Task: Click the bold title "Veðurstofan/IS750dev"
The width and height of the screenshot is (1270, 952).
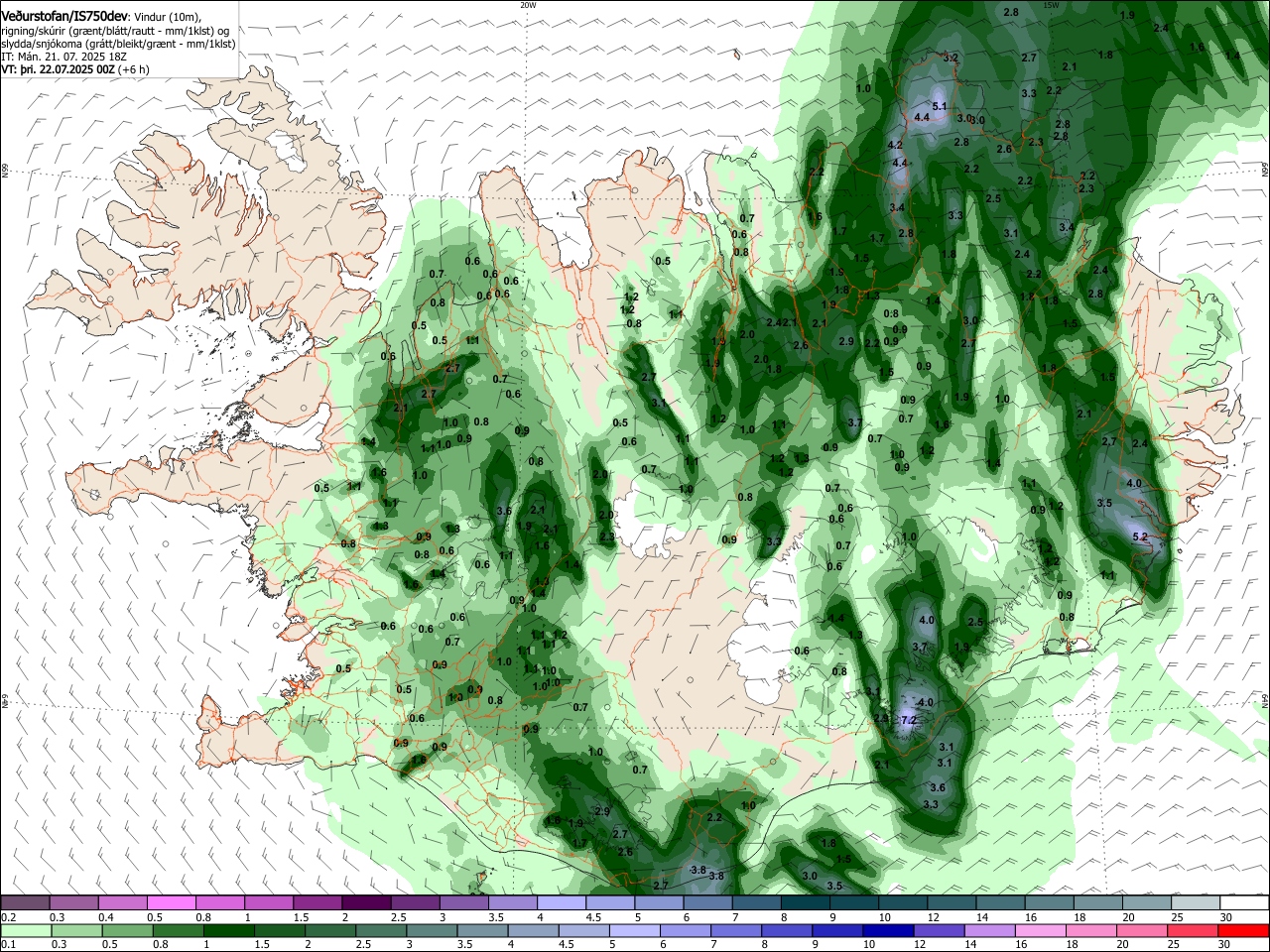Action: point(64,17)
